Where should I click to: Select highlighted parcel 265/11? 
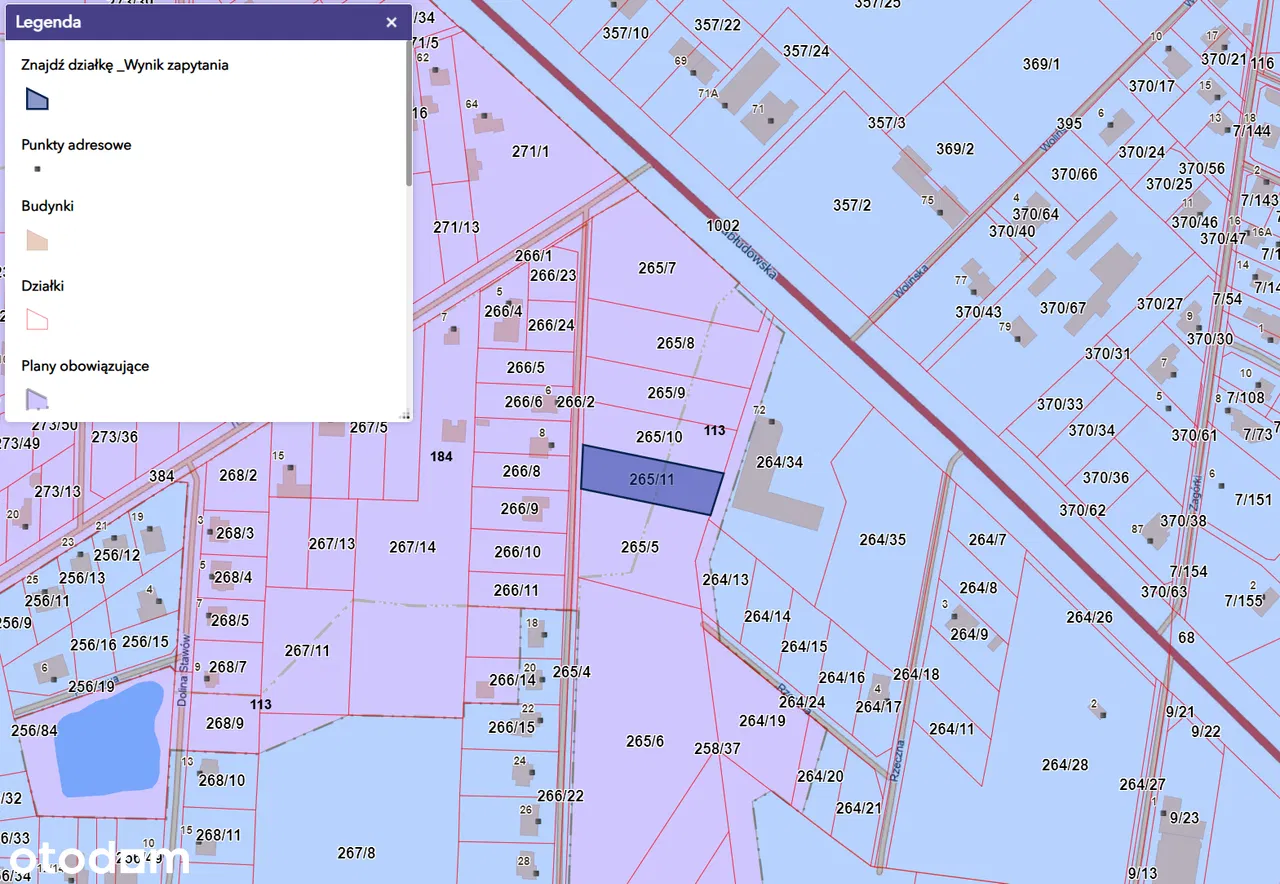651,481
